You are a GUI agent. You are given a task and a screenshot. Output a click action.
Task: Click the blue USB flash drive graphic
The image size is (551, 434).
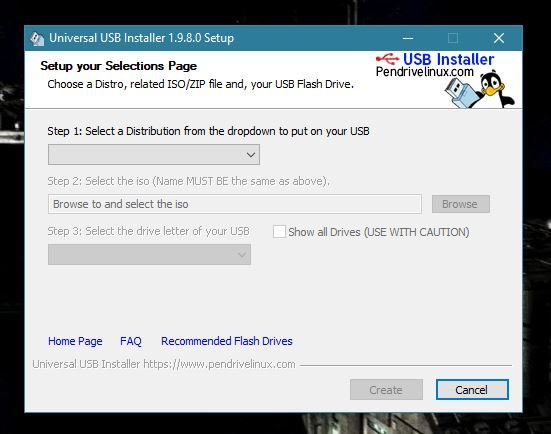pos(461,93)
